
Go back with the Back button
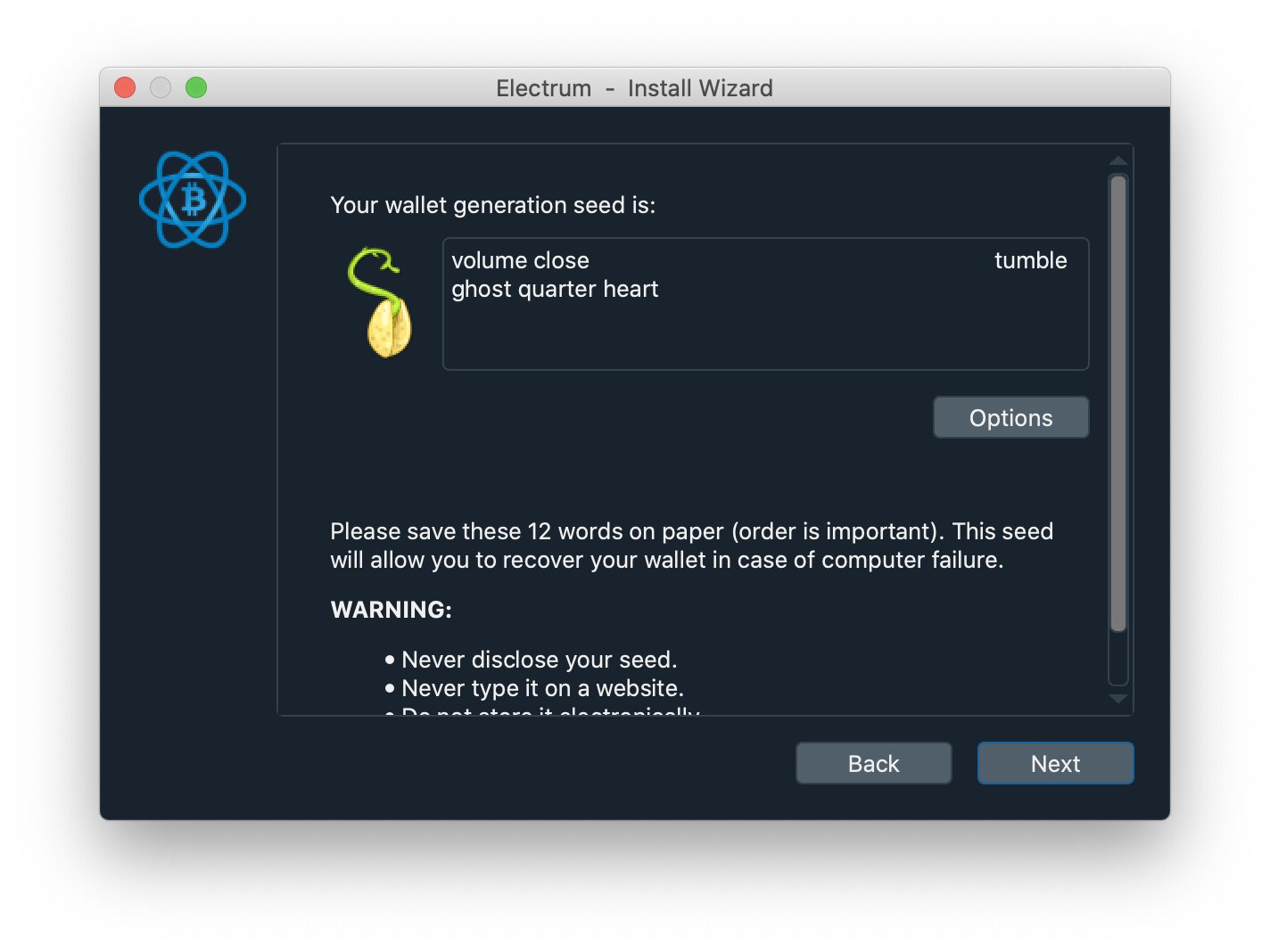[873, 763]
